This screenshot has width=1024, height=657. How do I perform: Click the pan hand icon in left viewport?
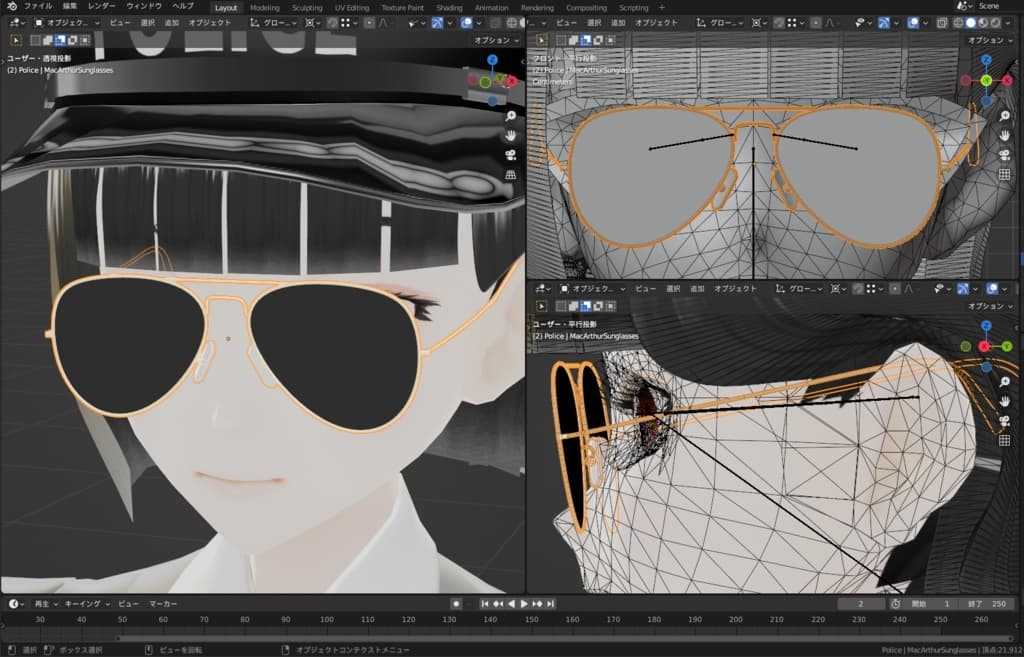click(510, 135)
